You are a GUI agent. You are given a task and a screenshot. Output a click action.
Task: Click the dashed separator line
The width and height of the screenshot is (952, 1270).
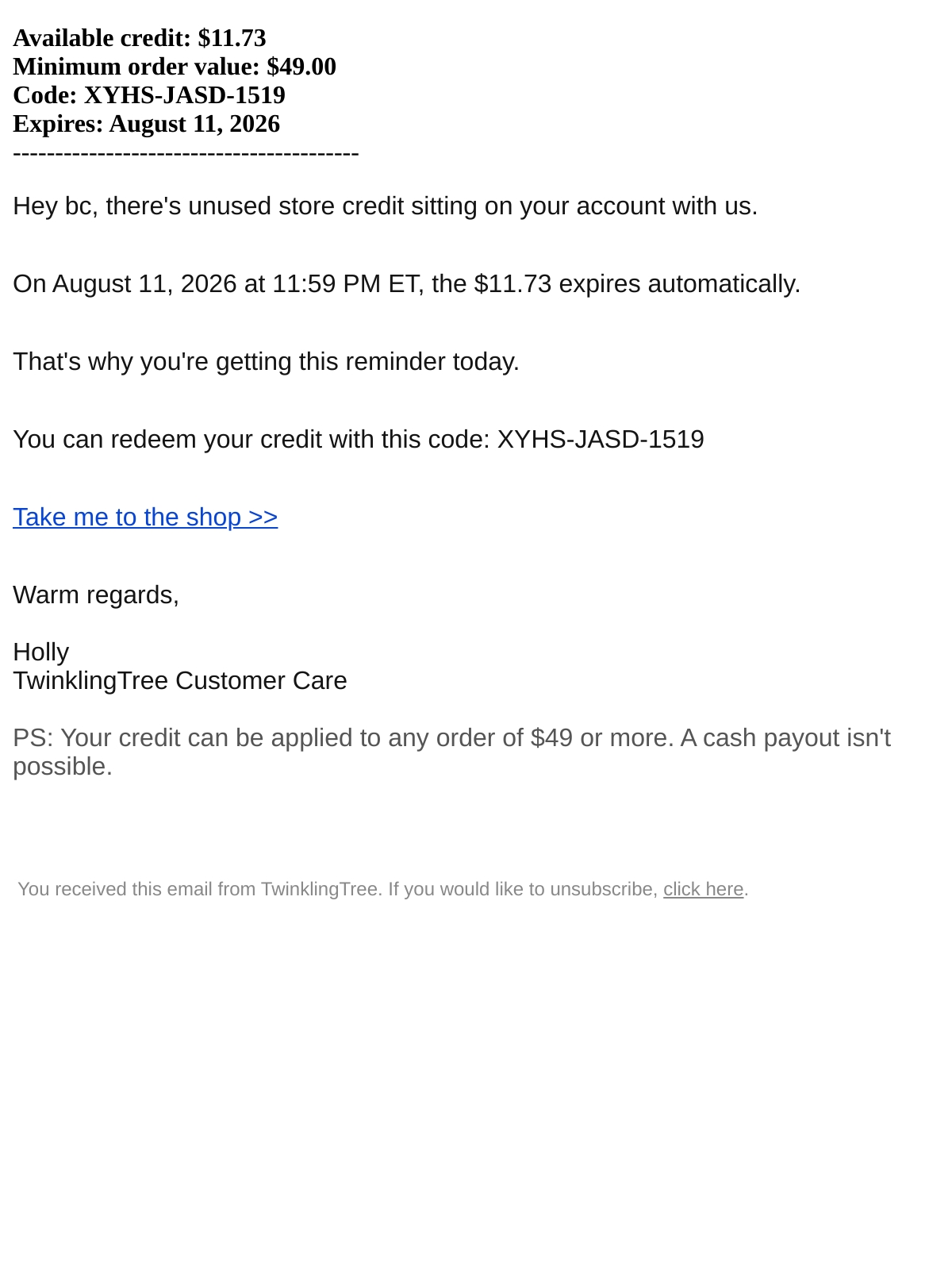[x=186, y=152]
